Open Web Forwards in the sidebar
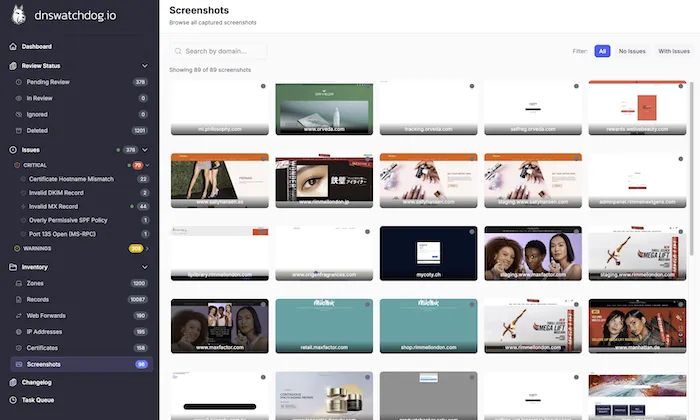Screen dimensions: 700x420 click(x=47, y=315)
